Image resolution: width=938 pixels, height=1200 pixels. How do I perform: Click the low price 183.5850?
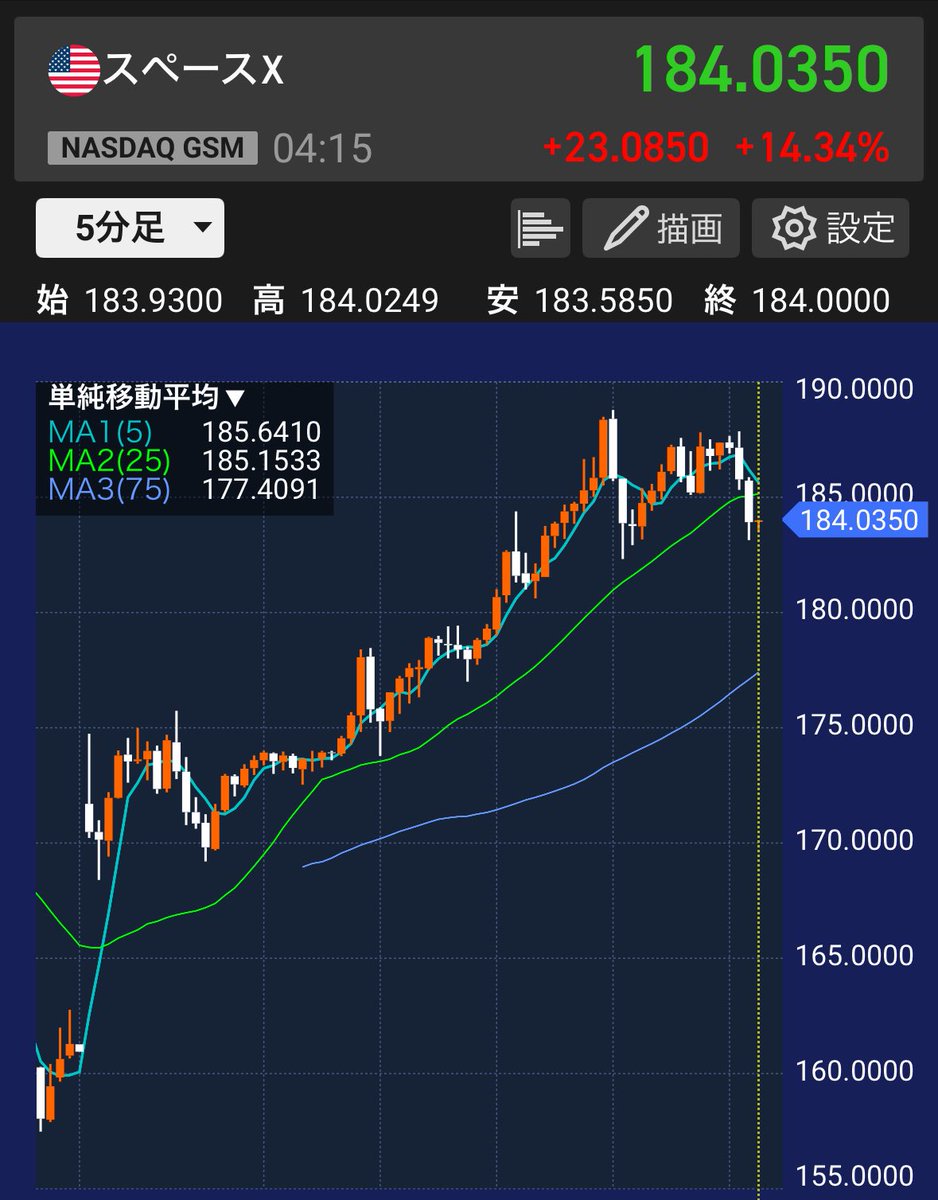point(604,300)
